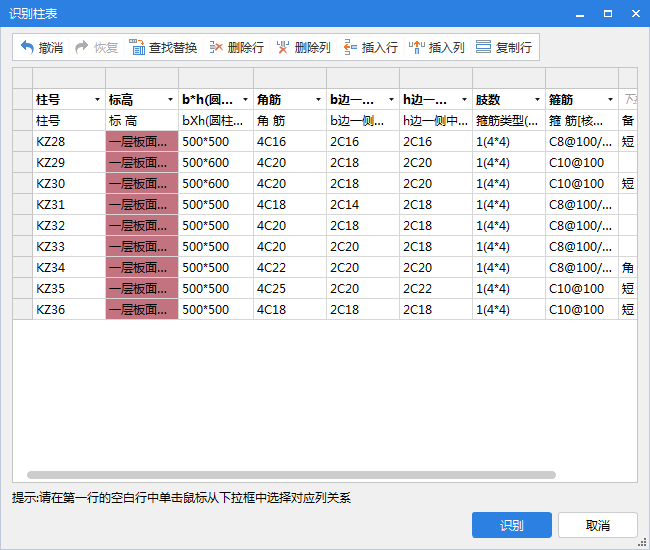Close the 识别柱表 dialog window
Image resolution: width=650 pixels, height=550 pixels.
pos(635,14)
